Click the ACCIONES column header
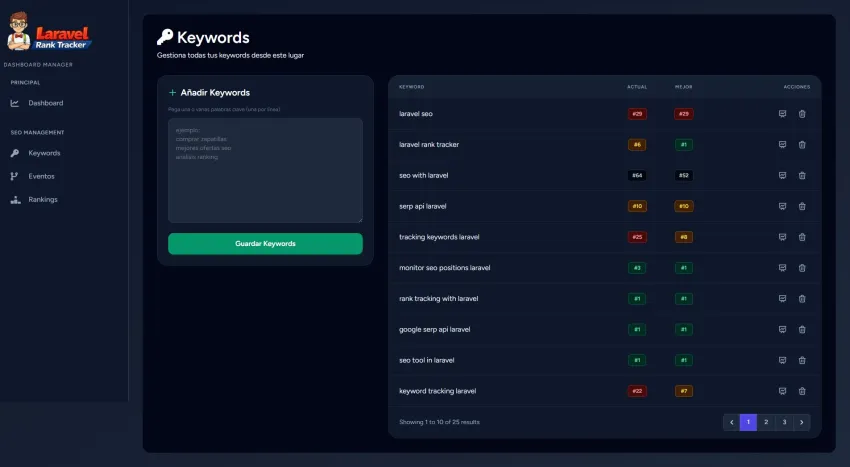The image size is (850, 467). (797, 87)
